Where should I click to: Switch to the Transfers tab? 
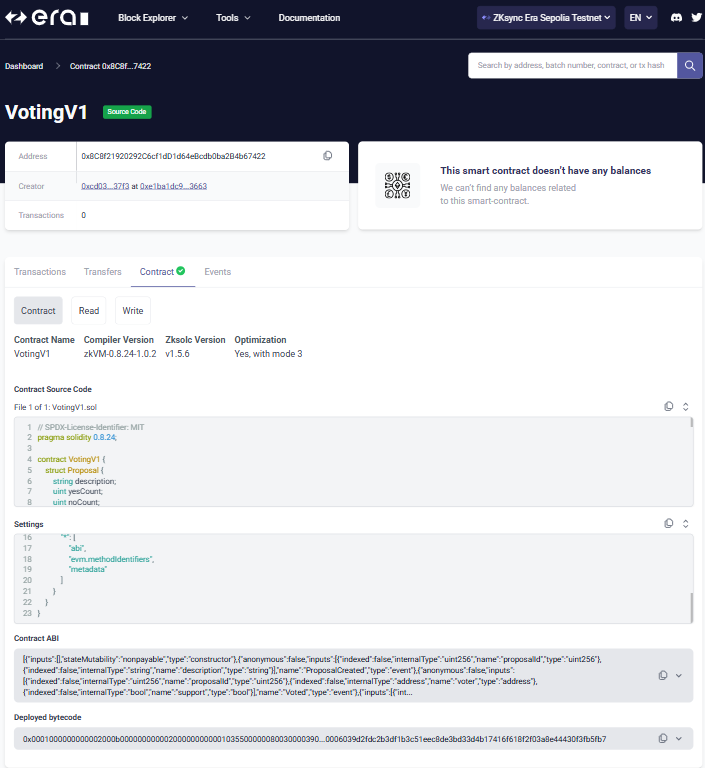[x=102, y=272]
